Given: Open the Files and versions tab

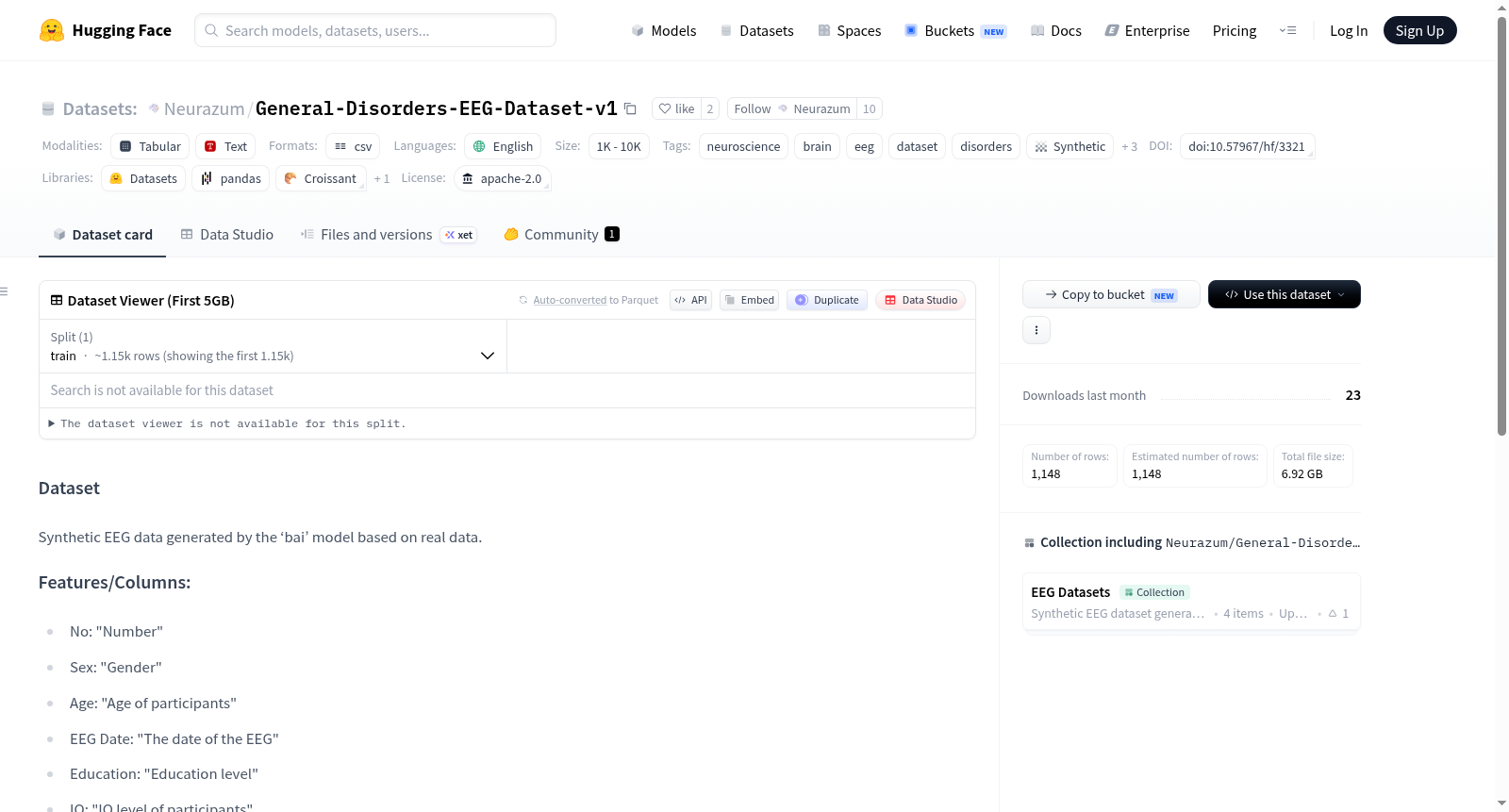Looking at the screenshot, I should (x=388, y=235).
